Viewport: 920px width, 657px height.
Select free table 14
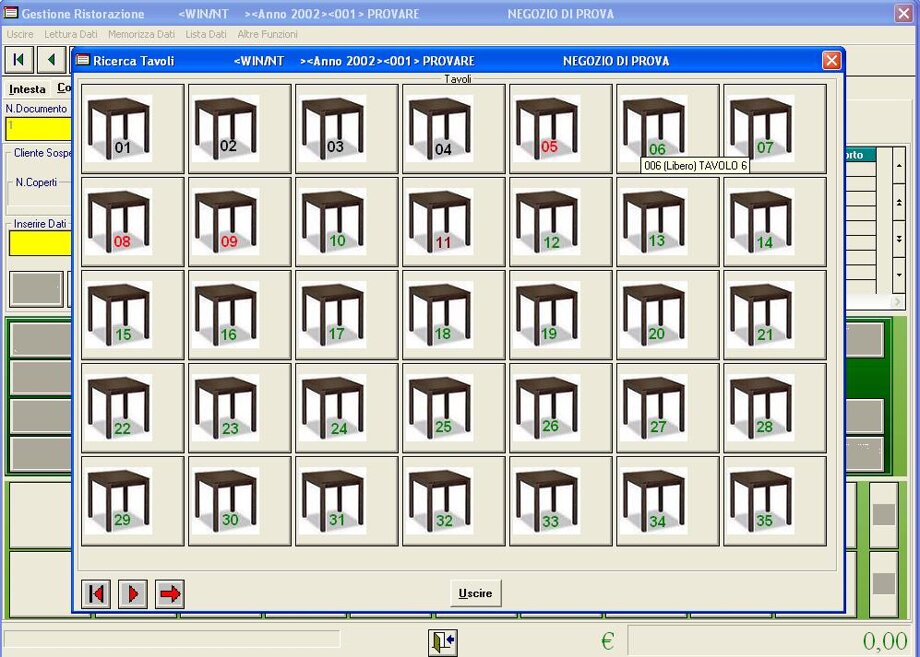click(774, 222)
